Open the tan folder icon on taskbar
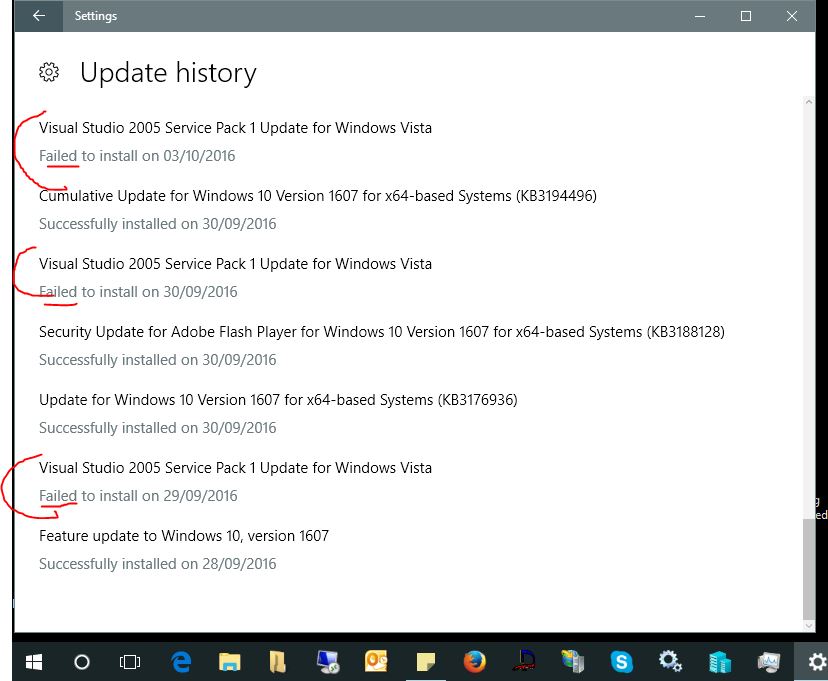Image resolution: width=828 pixels, height=681 pixels. [278, 662]
